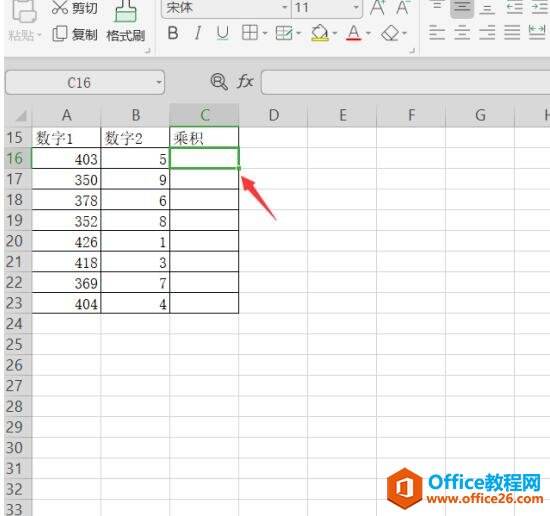This screenshot has width=550, height=516.
Task: Open the draw border options arrow
Action: (x=299, y=33)
